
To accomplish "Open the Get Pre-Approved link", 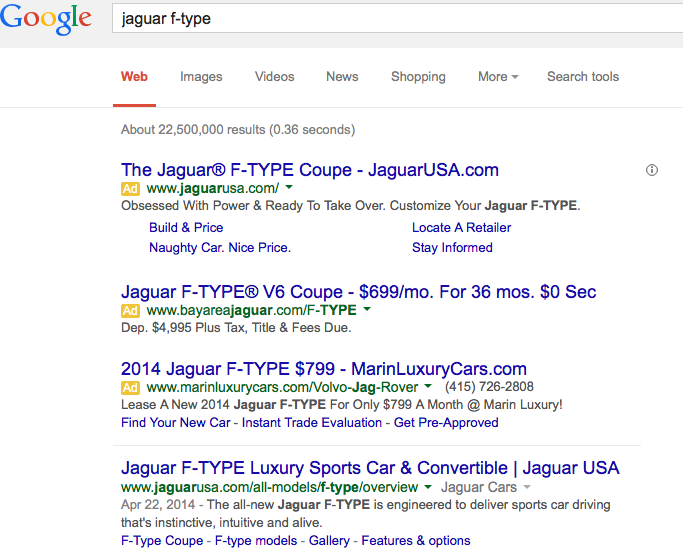I will [x=446, y=423].
